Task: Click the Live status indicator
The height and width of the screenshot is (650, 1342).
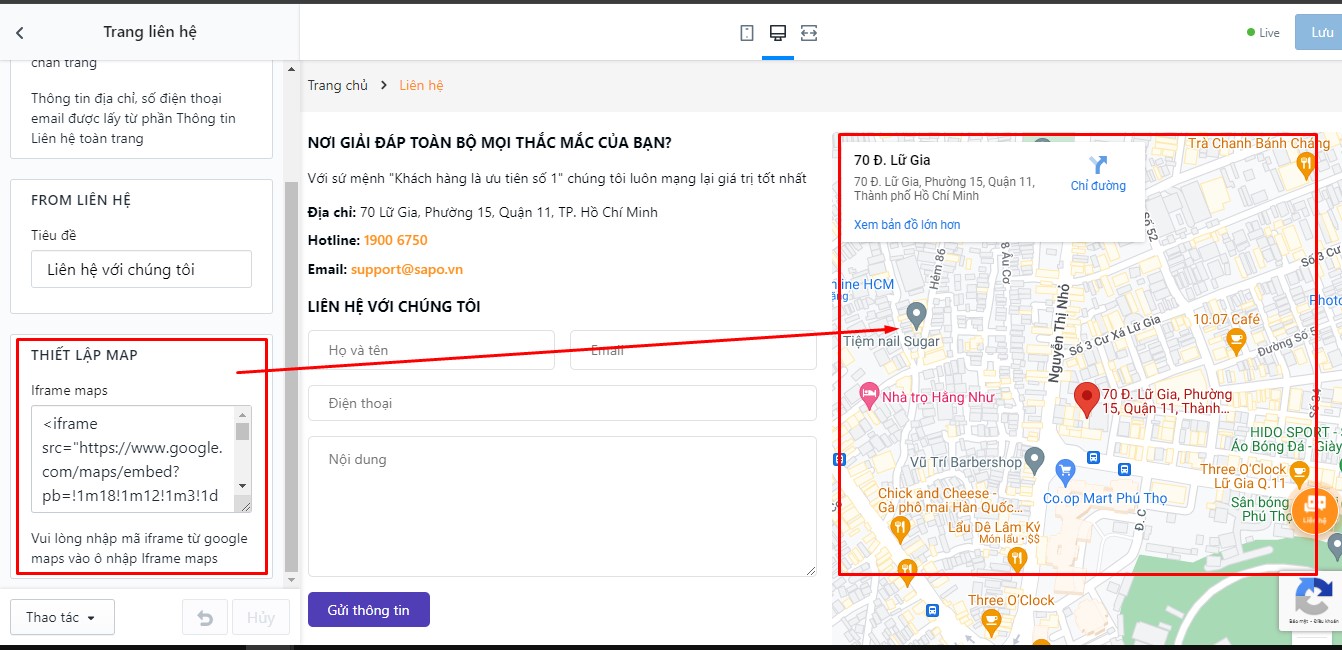Action: (x=1263, y=33)
